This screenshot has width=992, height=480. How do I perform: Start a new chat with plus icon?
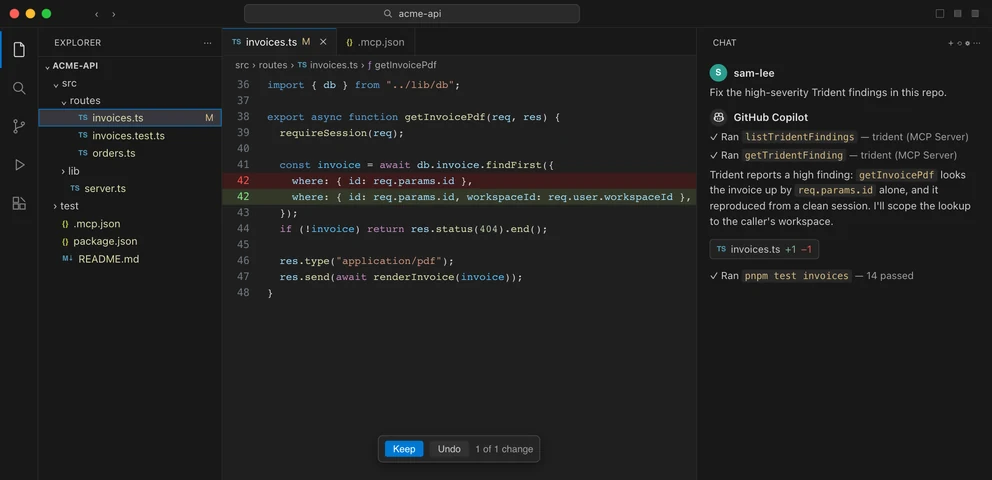[x=950, y=43]
